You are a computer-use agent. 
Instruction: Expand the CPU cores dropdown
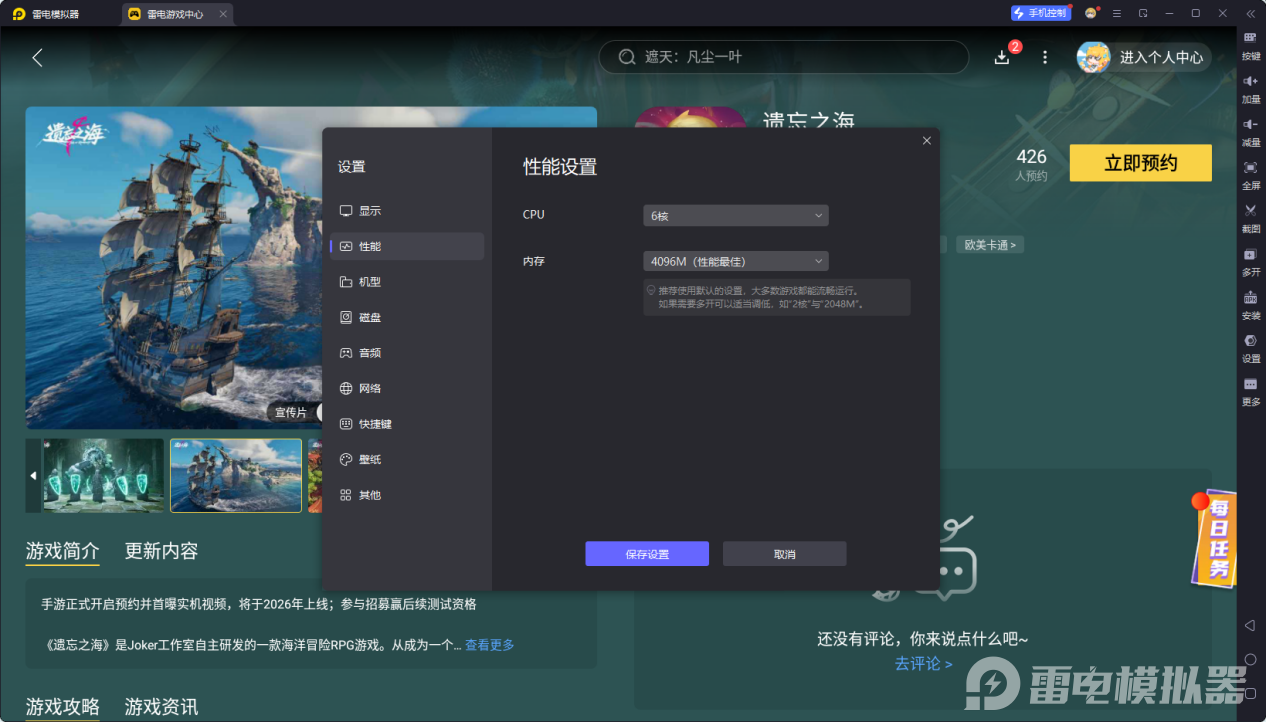pos(735,215)
